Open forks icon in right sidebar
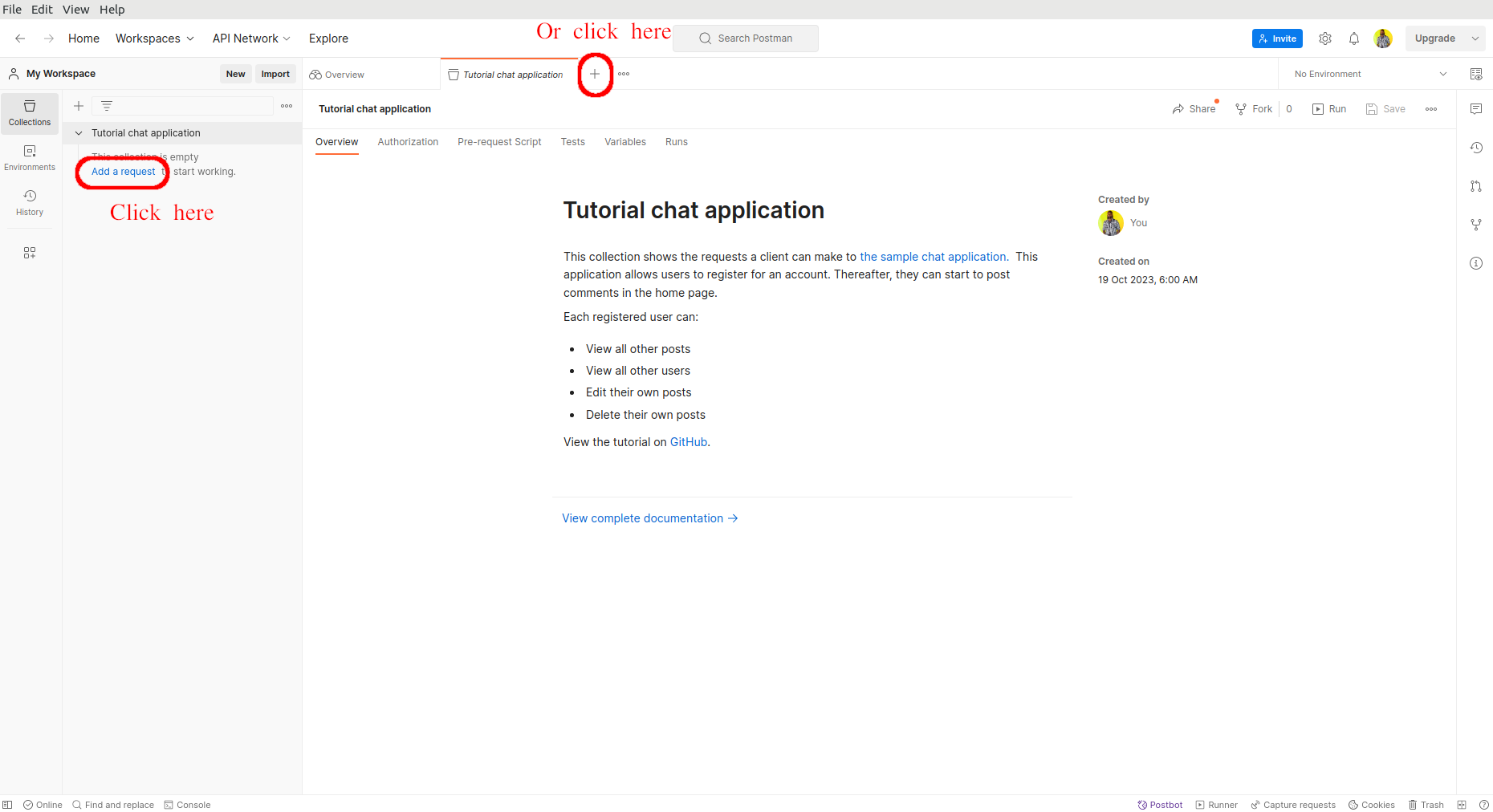The image size is (1493, 812). (x=1476, y=225)
